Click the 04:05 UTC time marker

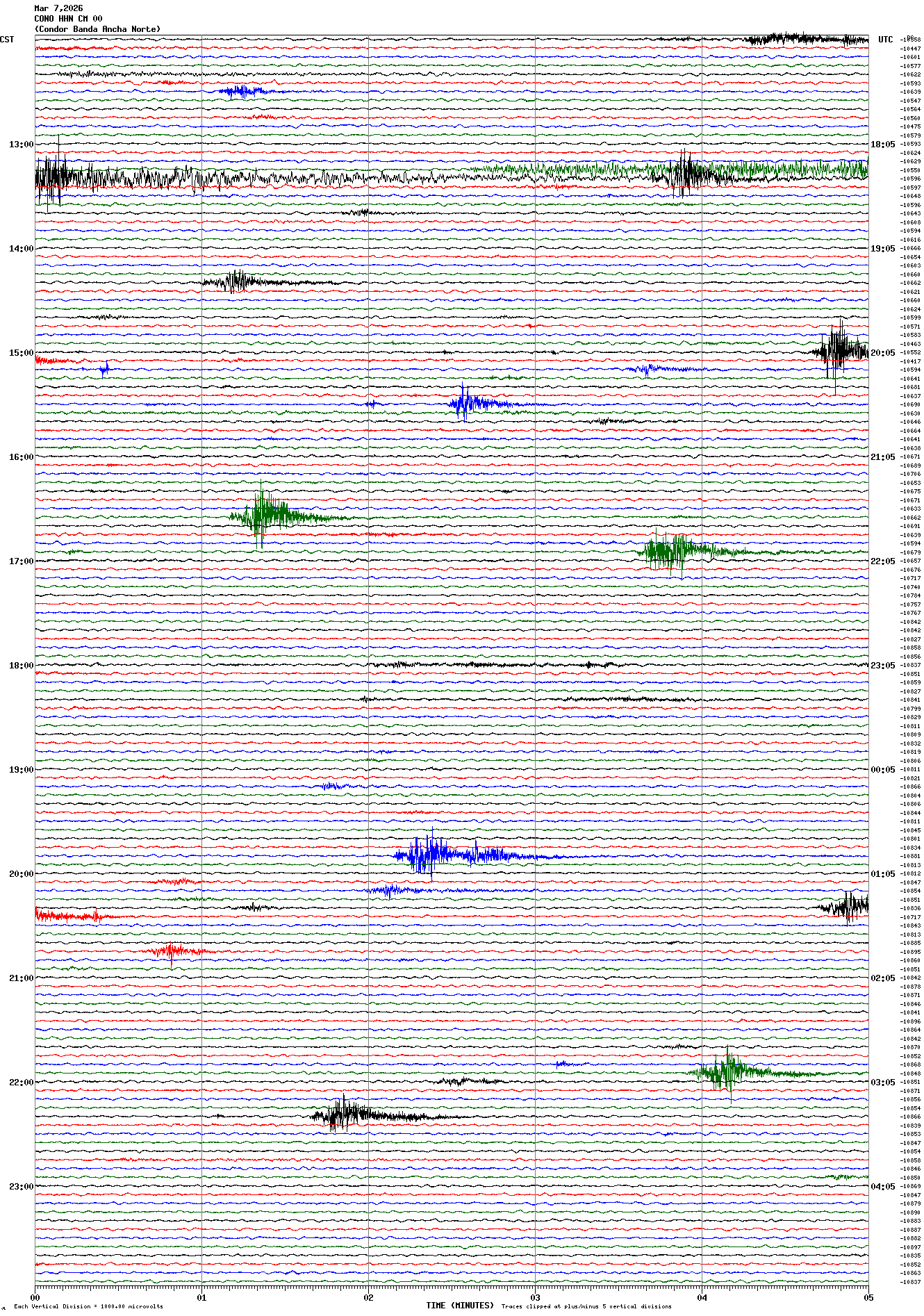(882, 1187)
